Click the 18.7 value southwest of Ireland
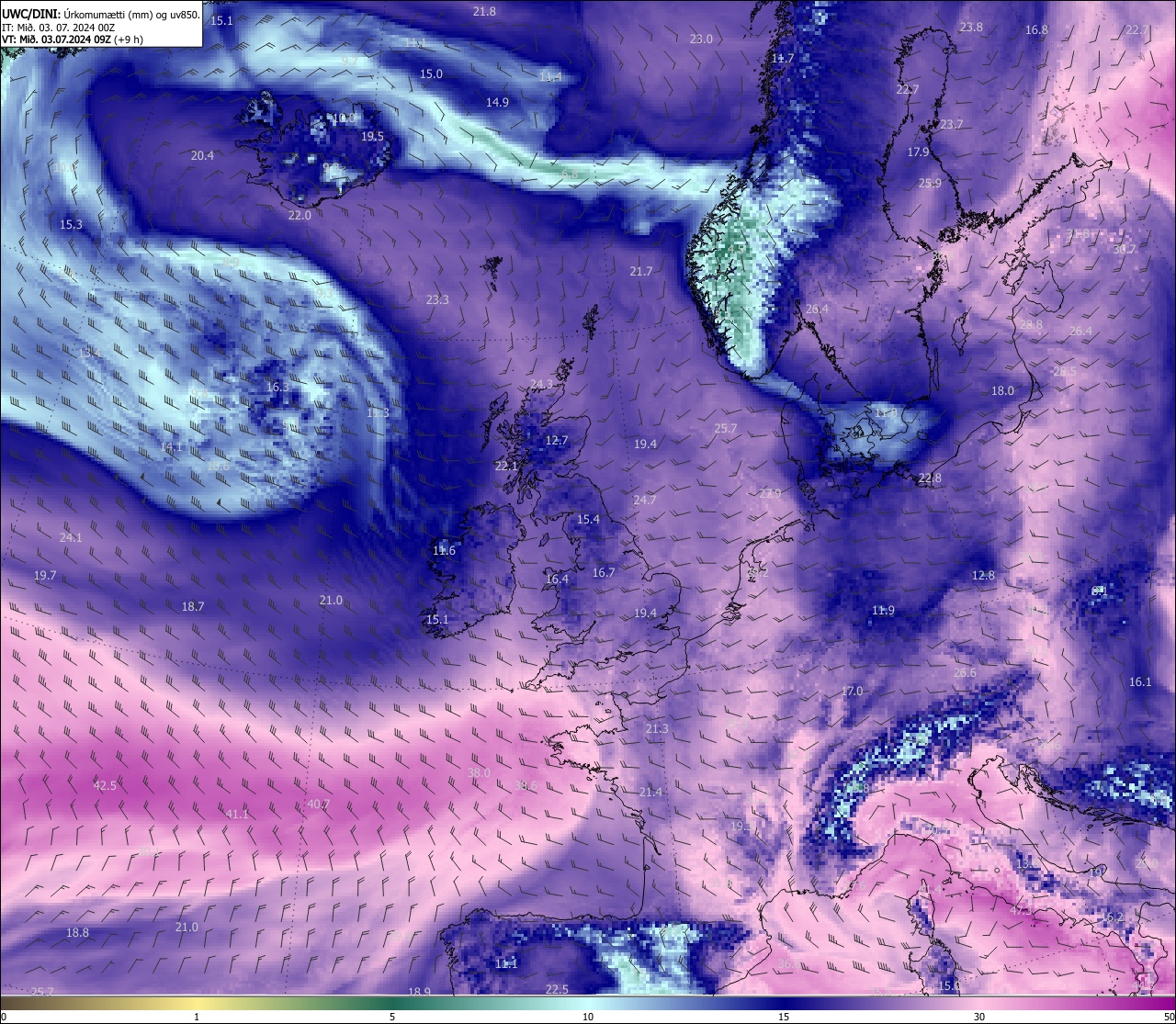 pos(193,606)
